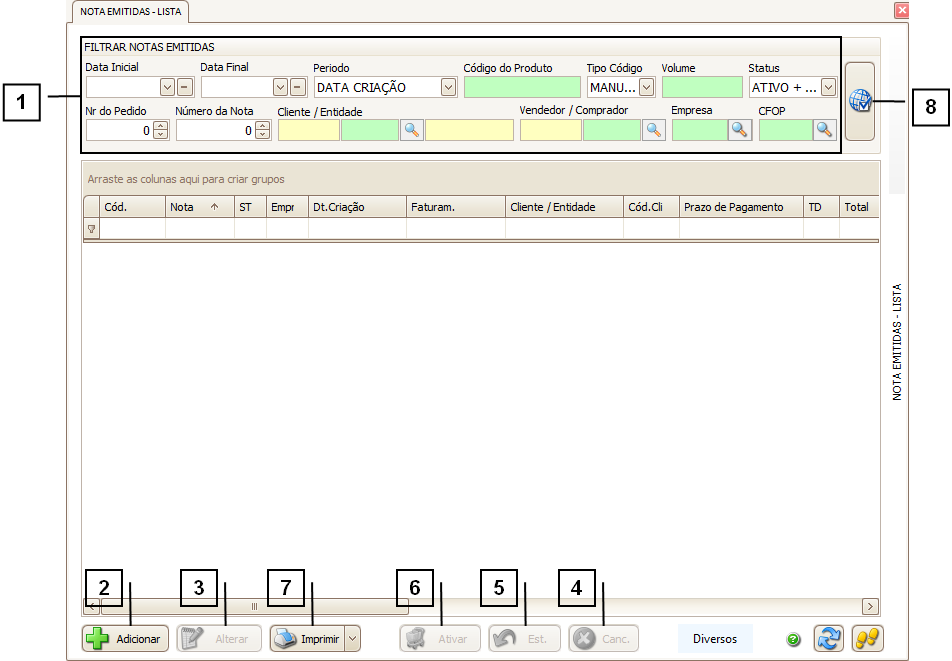Click the filter funnel icon in grid row
The height and width of the screenshot is (661, 952).
coord(91,229)
